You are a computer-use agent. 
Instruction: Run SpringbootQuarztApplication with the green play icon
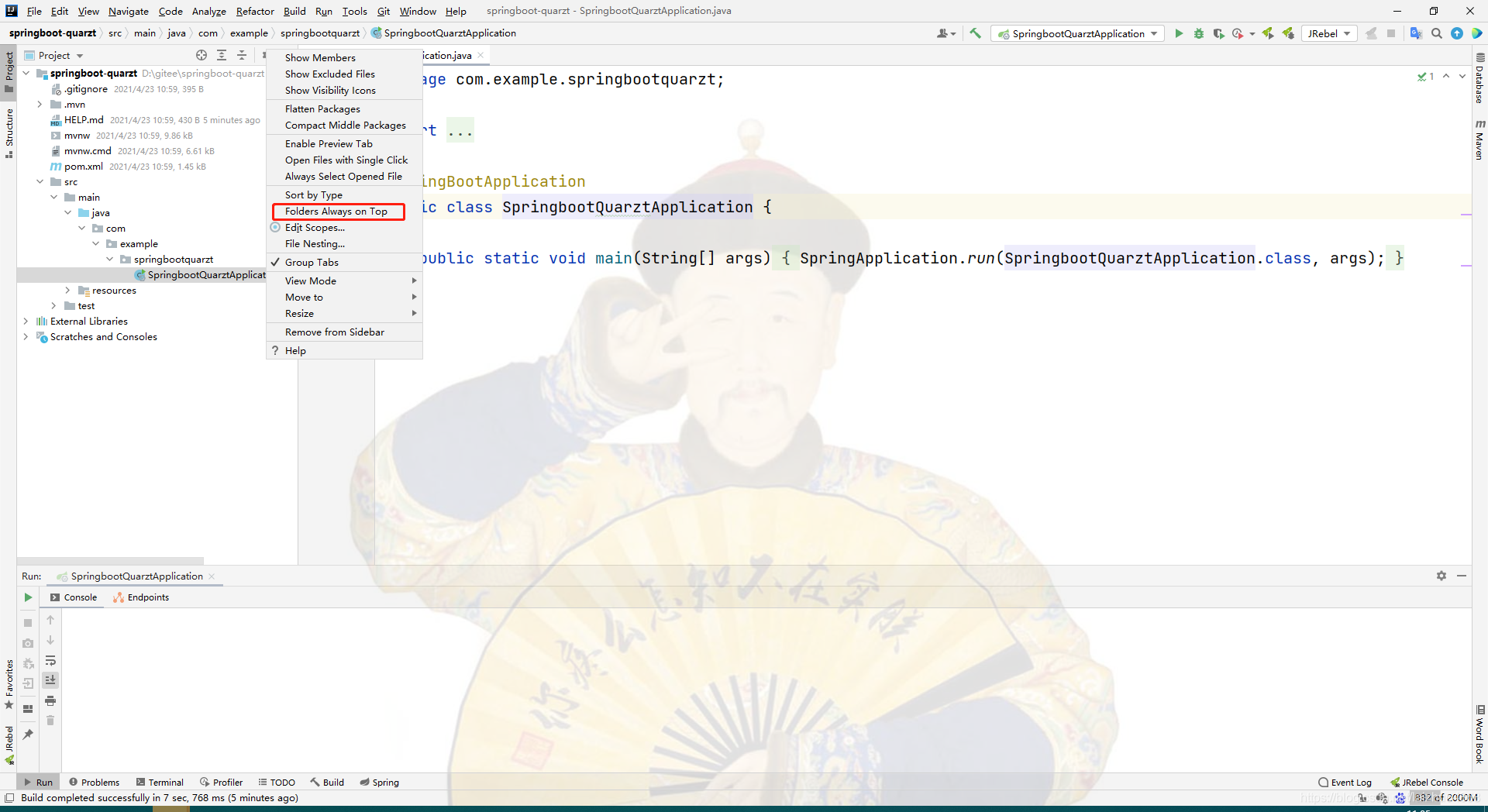1179,33
